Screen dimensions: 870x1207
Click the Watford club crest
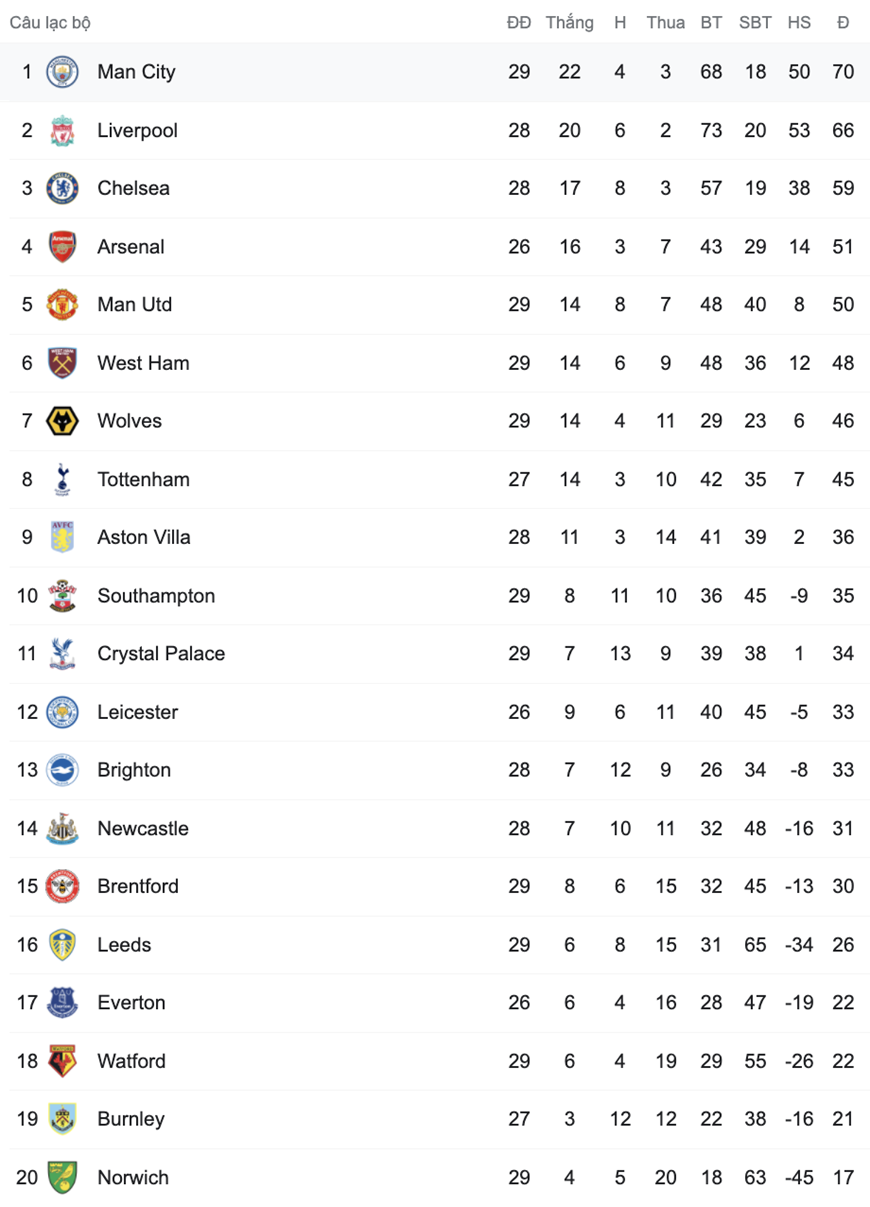[63, 1061]
